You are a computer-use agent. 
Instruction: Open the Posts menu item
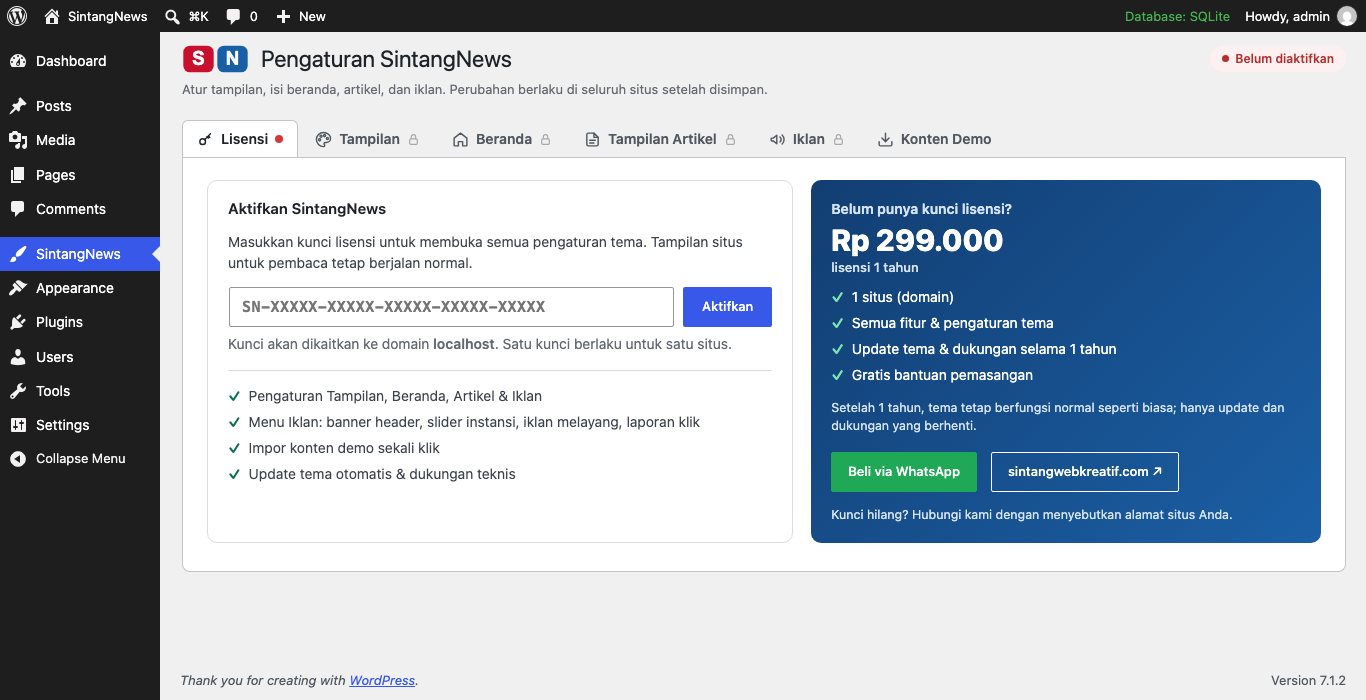tap(80, 106)
